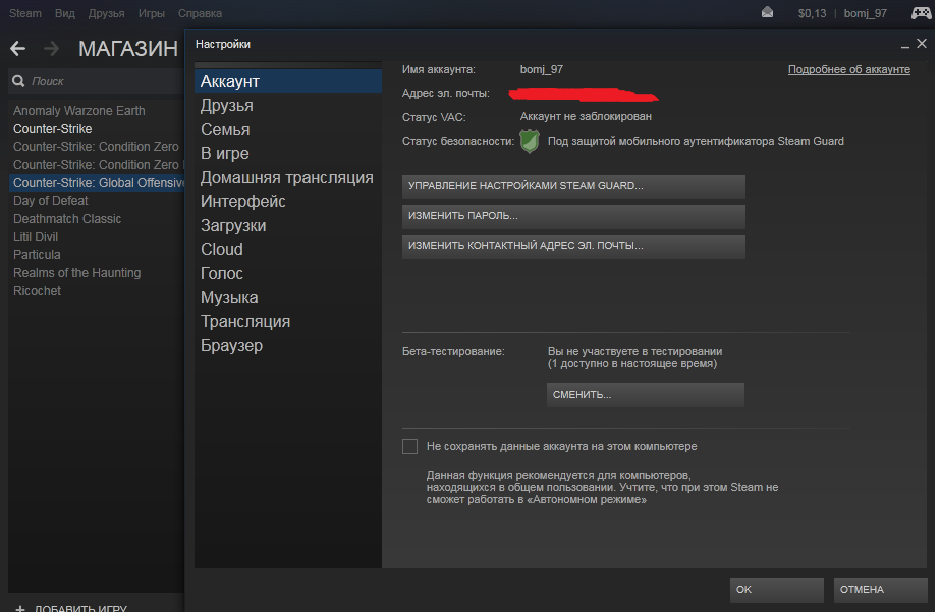Select the Семья settings category
This screenshot has height=612, width=935.
[288, 129]
